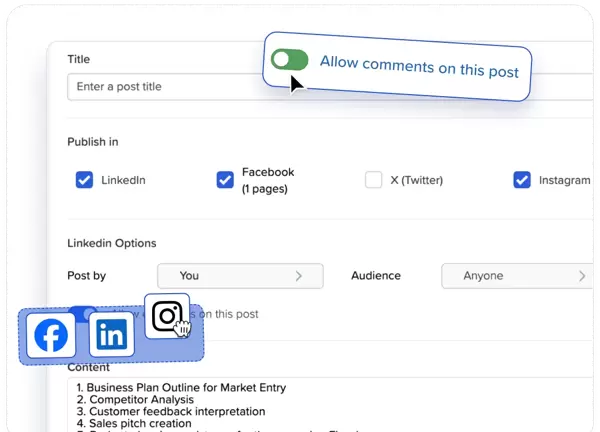This screenshot has height=432, width=600.
Task: Click the Customer feedback interpretation line
Action: coord(171,411)
